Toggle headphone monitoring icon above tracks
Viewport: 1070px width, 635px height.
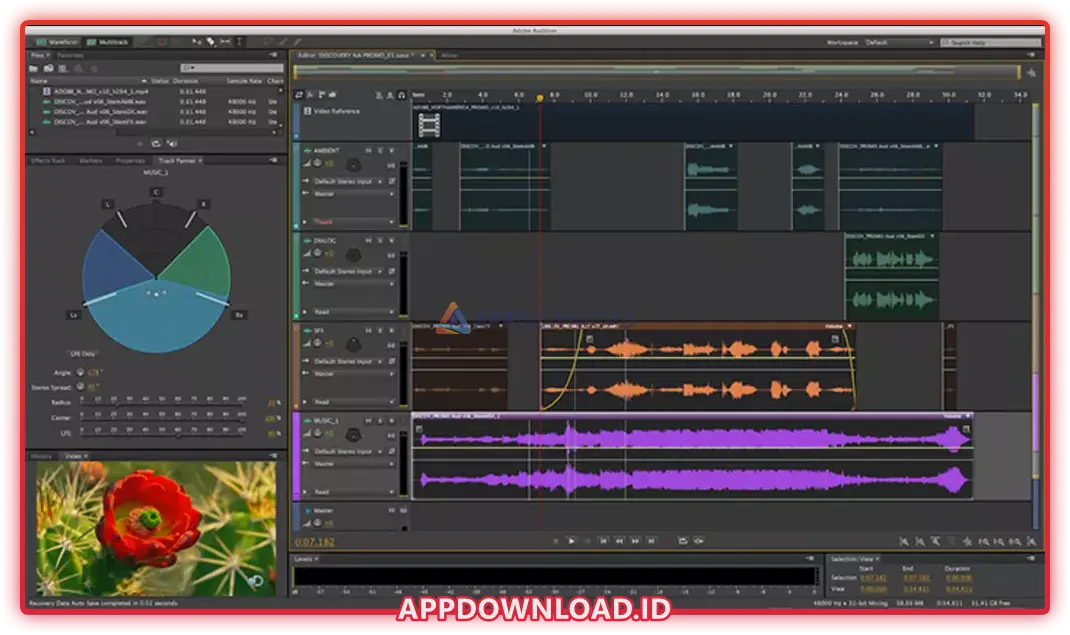click(401, 95)
